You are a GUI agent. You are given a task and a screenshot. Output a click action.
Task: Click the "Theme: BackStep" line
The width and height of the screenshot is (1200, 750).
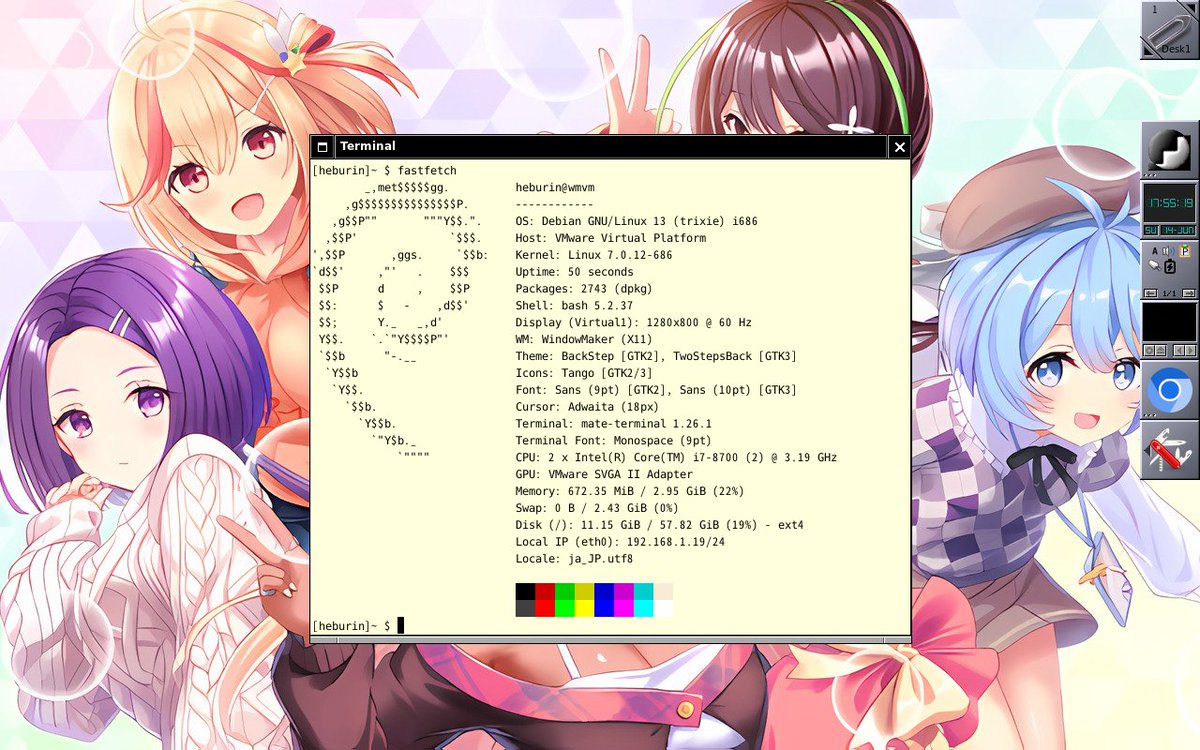656,356
